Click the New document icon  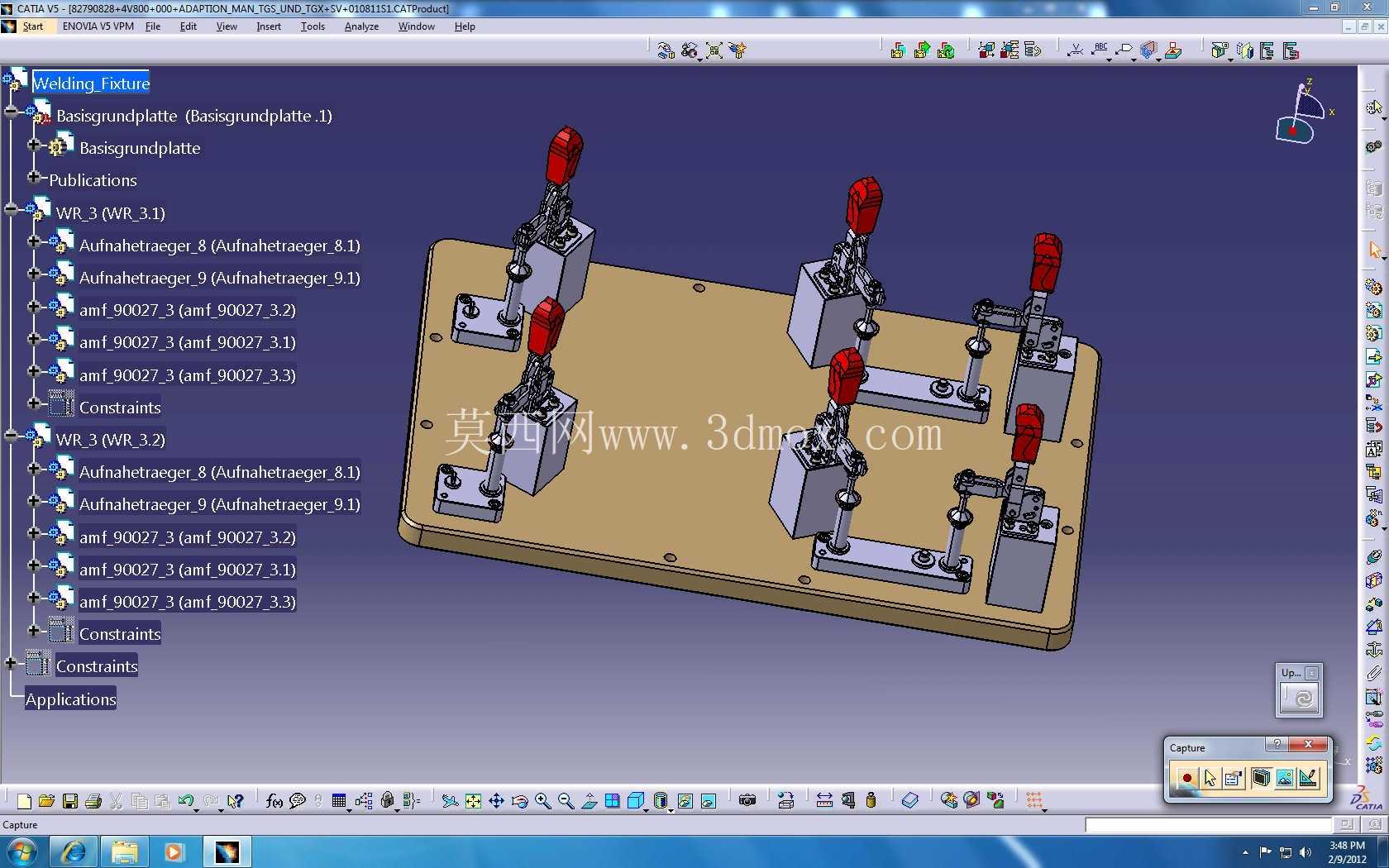[24, 800]
